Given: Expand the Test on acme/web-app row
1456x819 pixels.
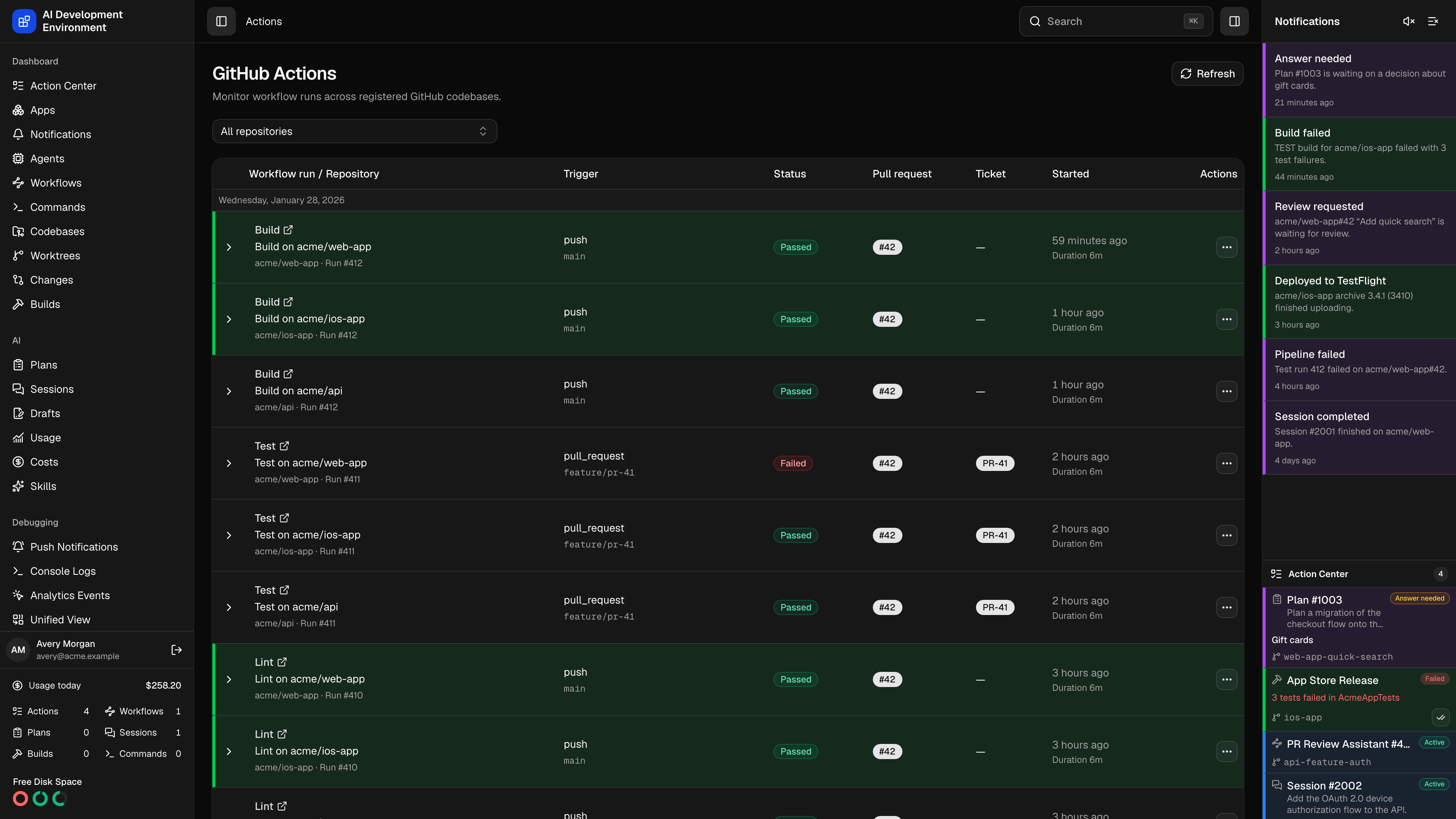Looking at the screenshot, I should pyautogui.click(x=229, y=463).
